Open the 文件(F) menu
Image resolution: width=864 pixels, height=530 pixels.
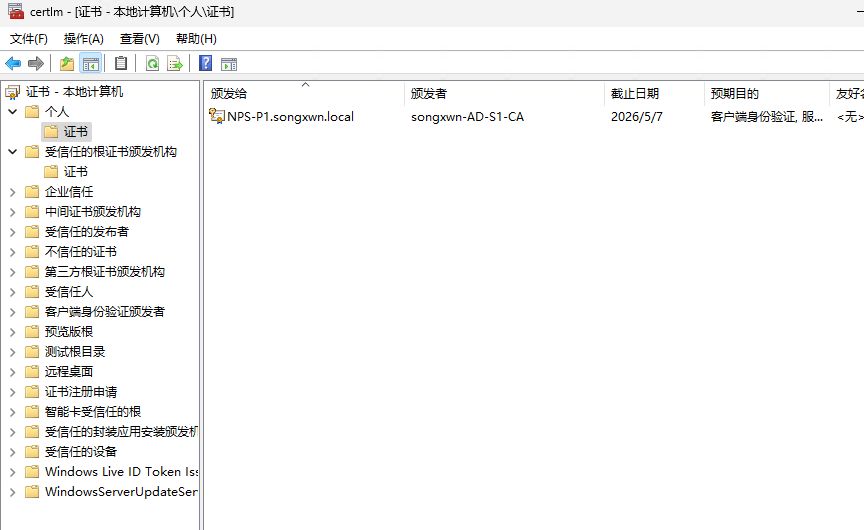click(x=29, y=39)
